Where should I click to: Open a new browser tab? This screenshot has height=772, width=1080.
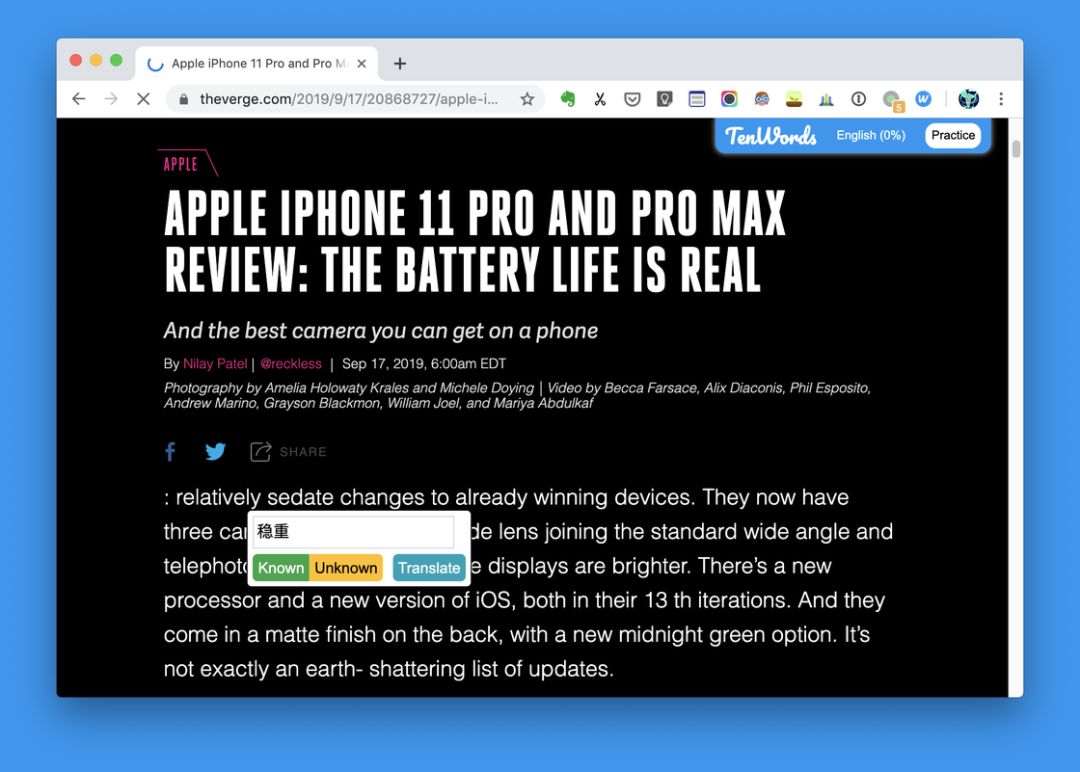coord(399,63)
